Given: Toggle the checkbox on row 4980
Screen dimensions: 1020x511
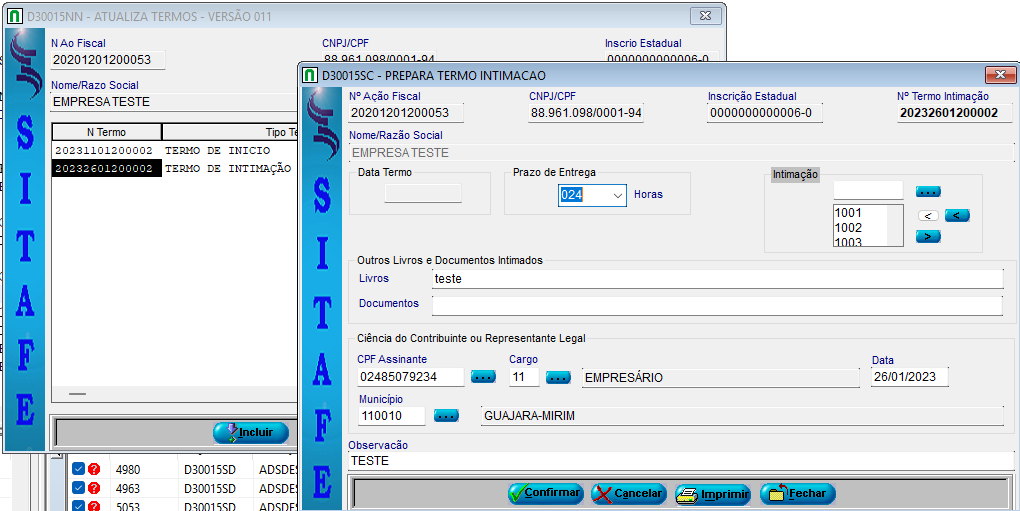Looking at the screenshot, I should pos(78,468).
